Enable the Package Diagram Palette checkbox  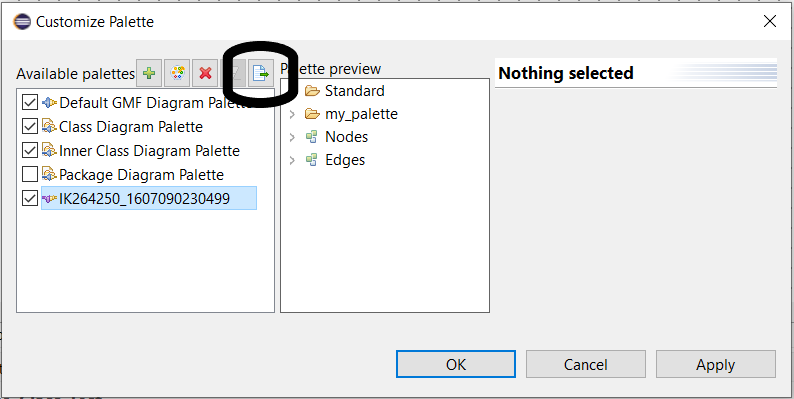click(30, 175)
